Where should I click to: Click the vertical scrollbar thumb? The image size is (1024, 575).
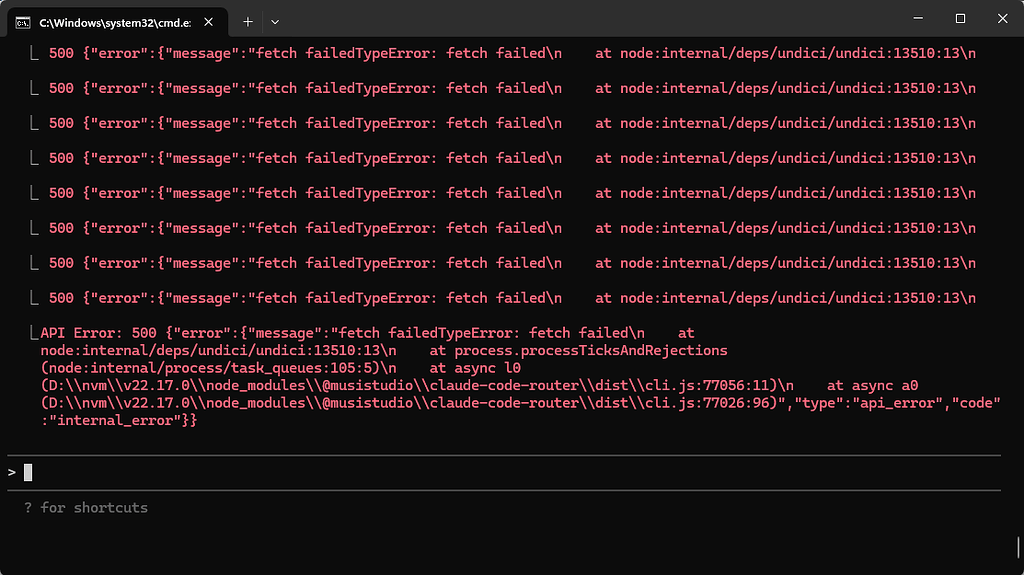click(1018, 547)
